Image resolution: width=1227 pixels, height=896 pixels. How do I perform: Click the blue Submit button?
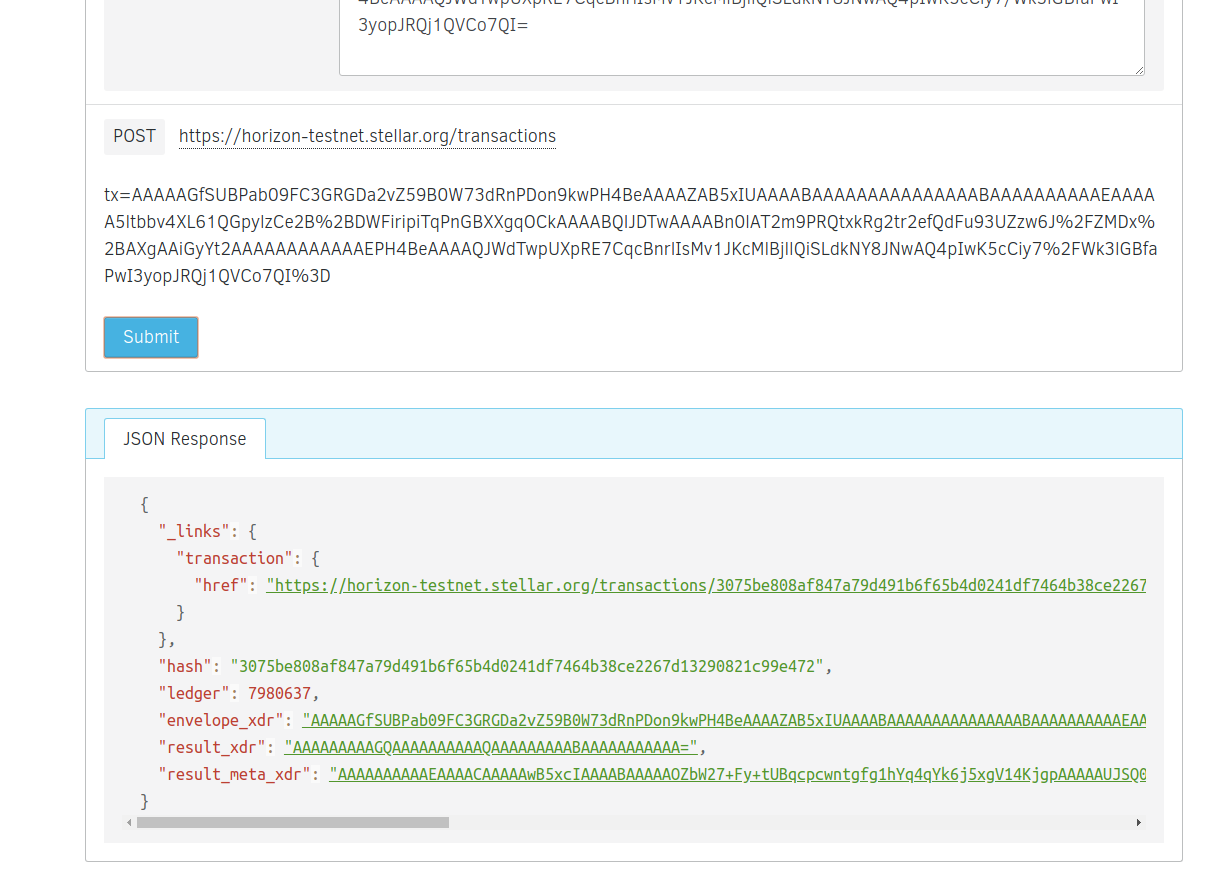pyautogui.click(x=151, y=337)
